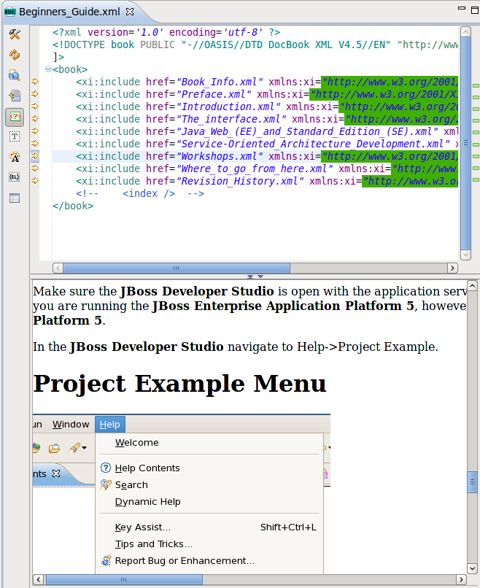Click the preview pane scroll-down arrow
Screen dimensions: 480x588
472,568
